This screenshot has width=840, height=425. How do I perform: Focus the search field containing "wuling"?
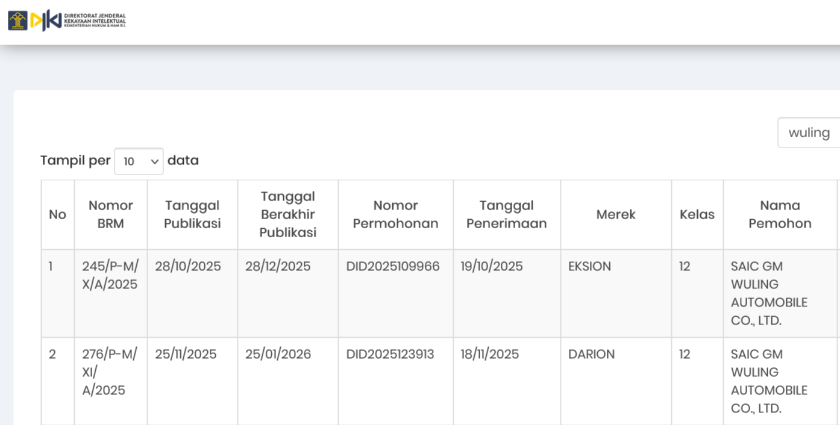pos(809,133)
